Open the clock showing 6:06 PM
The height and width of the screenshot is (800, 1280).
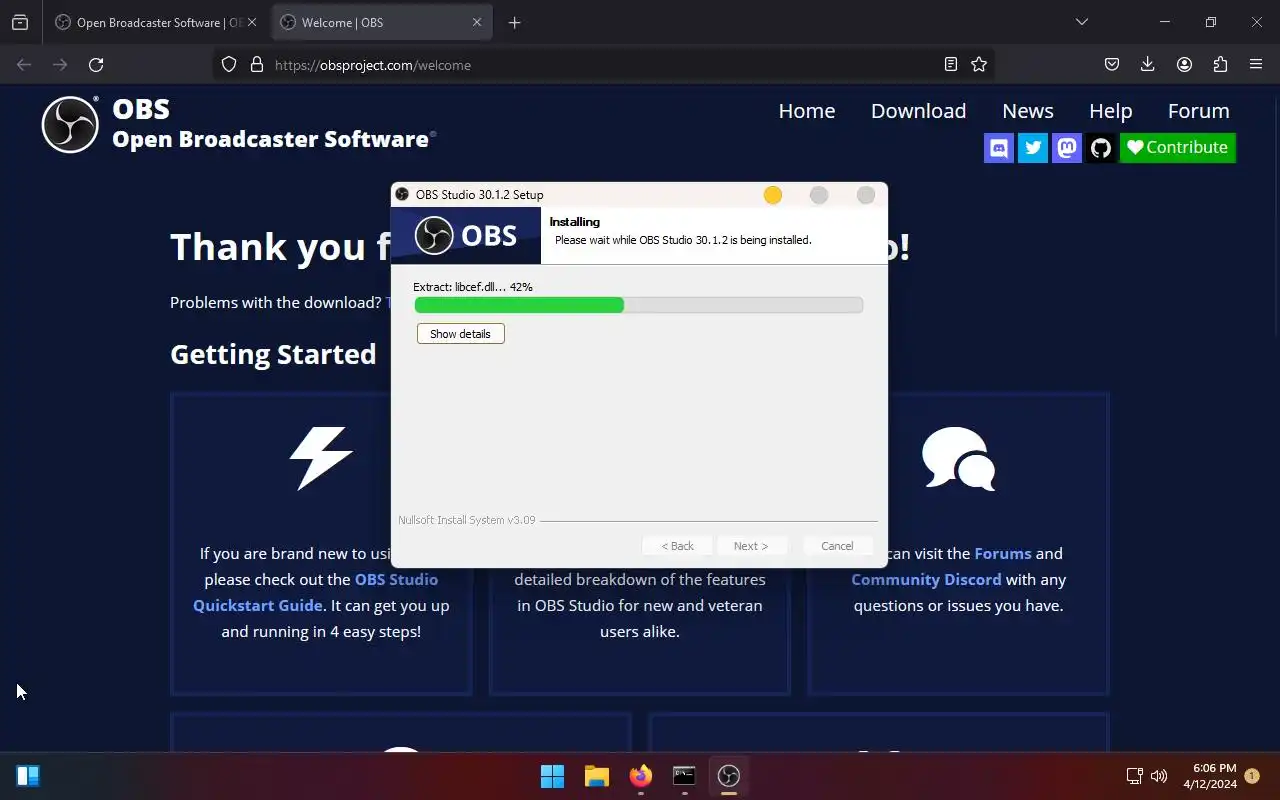[x=1210, y=776]
